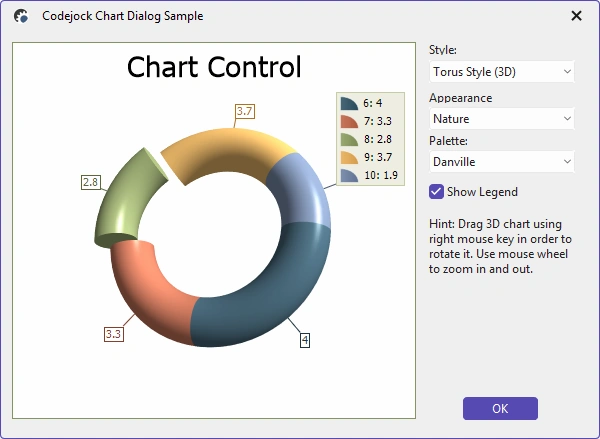This screenshot has width=600, height=439.
Task: Close the Chart Dialog Sample window
Action: point(576,16)
